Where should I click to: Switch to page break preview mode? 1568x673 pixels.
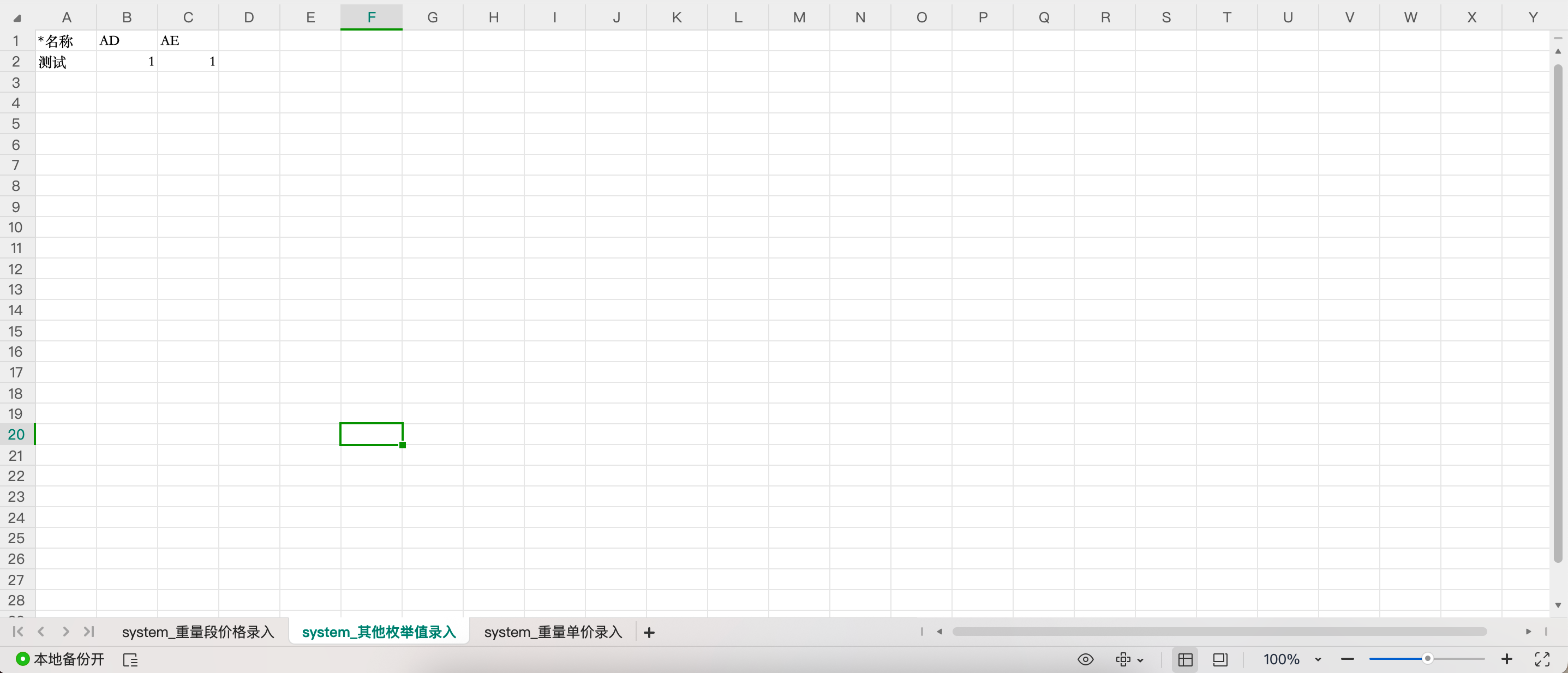(1220, 659)
